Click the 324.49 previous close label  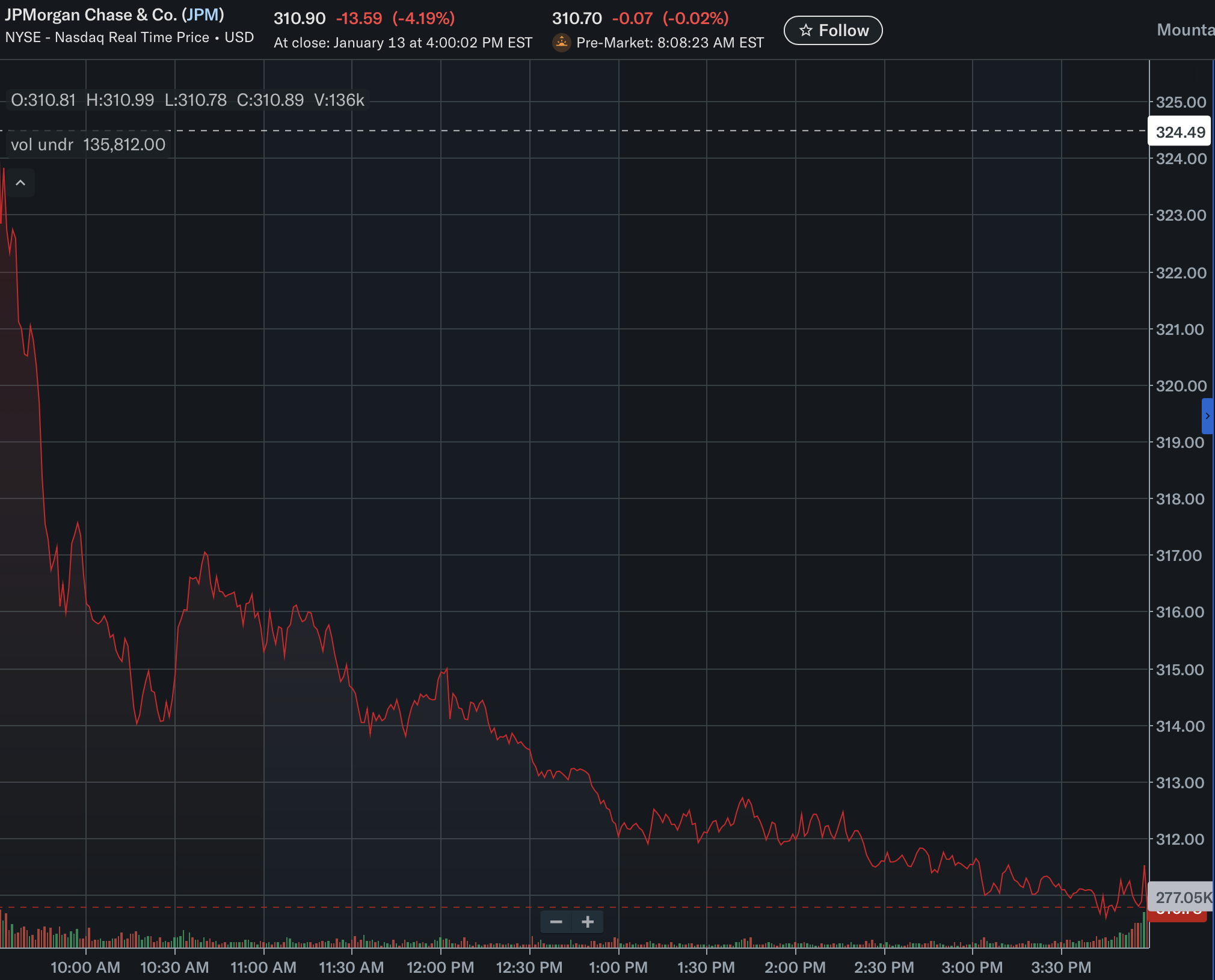coord(1180,132)
